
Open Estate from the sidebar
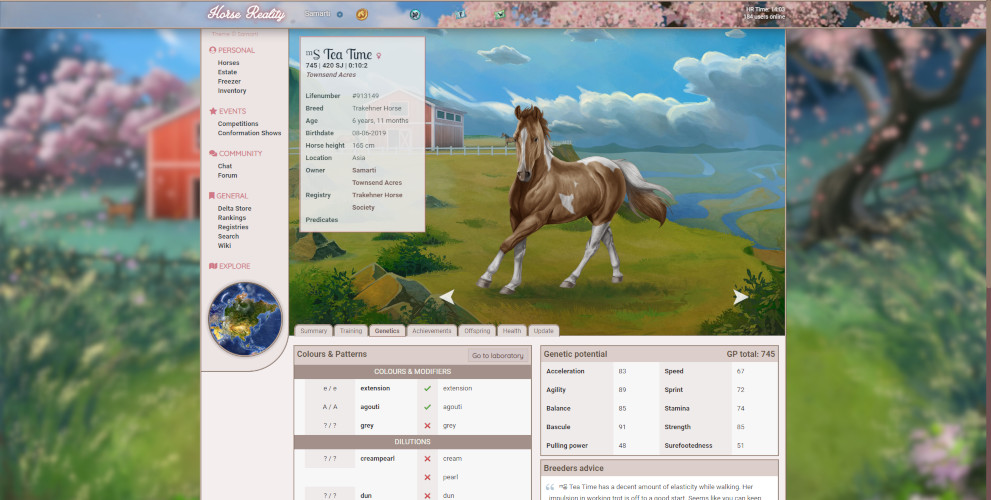coord(228,72)
